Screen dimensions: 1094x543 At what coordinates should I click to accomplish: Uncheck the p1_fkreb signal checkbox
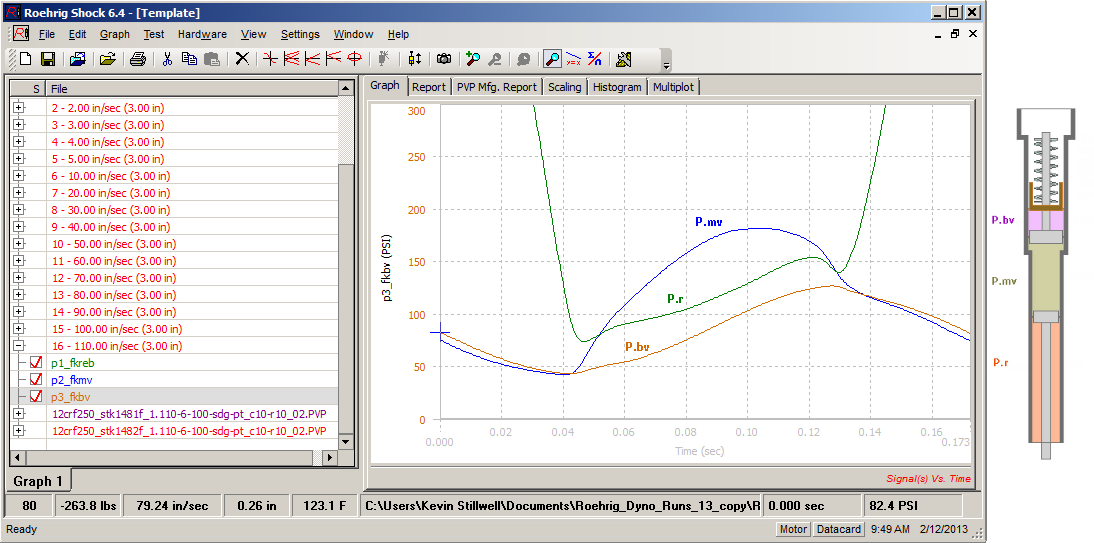tap(37, 363)
